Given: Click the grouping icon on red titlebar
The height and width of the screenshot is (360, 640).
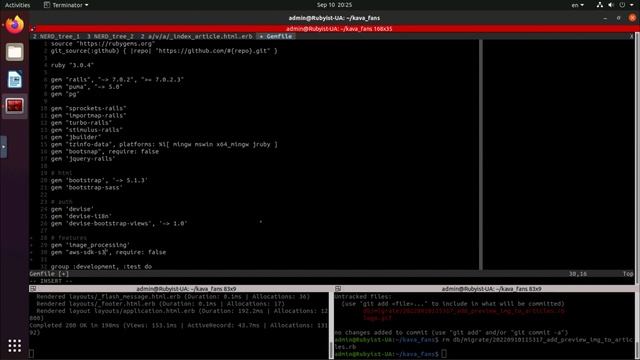Looking at the screenshot, I should (x=33, y=29).
